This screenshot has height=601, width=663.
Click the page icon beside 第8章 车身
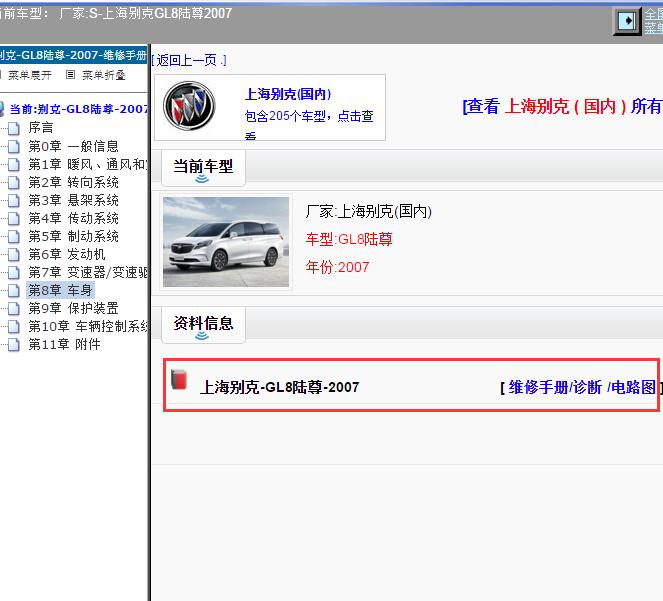pyautogui.click(x=14, y=290)
